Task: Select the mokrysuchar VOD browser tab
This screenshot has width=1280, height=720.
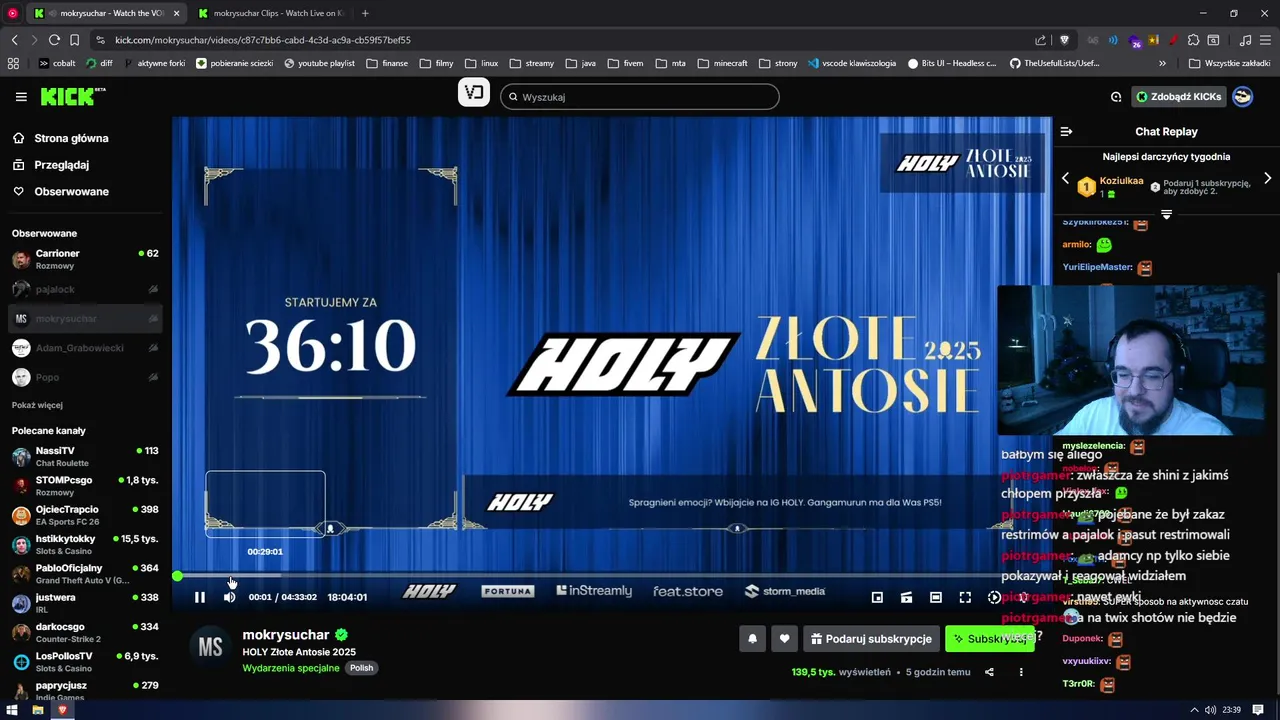Action: click(107, 13)
